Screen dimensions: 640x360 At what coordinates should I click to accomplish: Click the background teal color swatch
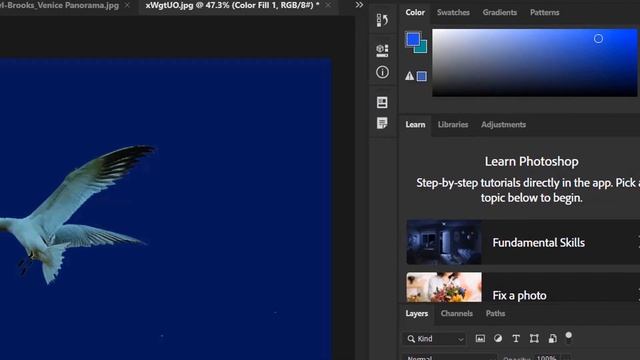[422, 48]
